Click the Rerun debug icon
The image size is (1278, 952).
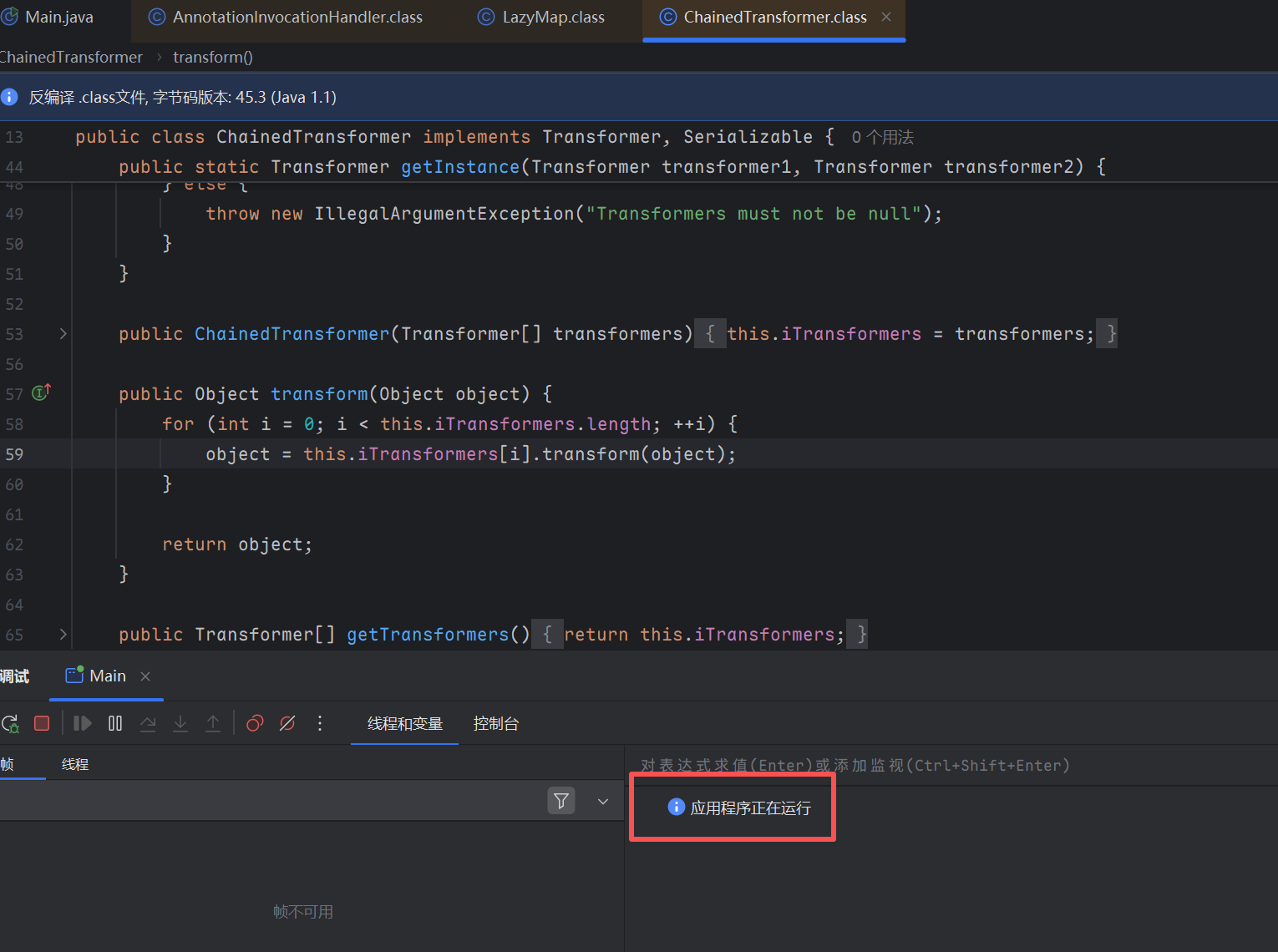(x=10, y=724)
